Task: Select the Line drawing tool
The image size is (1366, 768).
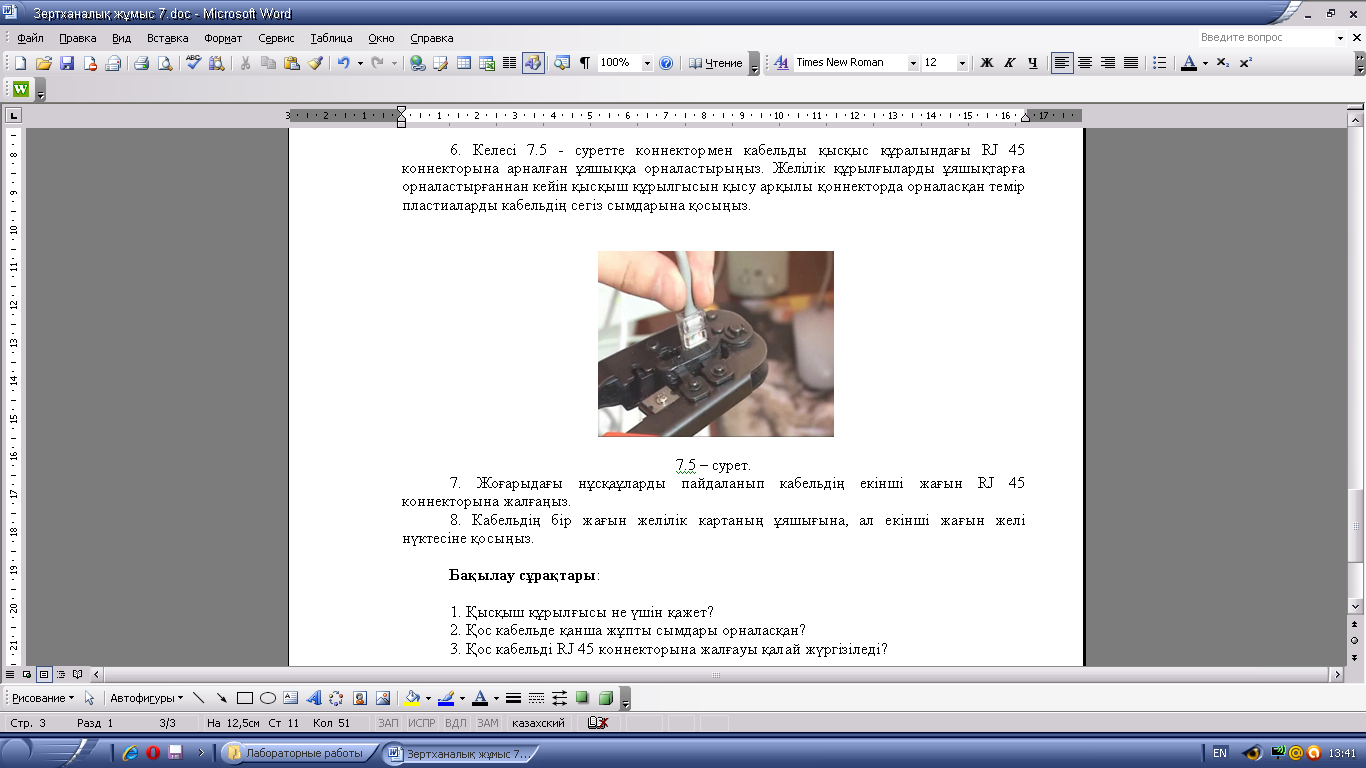Action: tap(198, 698)
